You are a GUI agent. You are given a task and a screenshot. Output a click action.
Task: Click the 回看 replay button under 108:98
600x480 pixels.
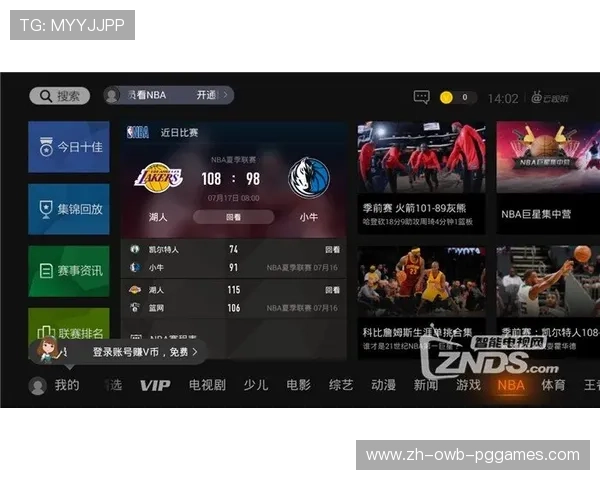[x=233, y=217]
